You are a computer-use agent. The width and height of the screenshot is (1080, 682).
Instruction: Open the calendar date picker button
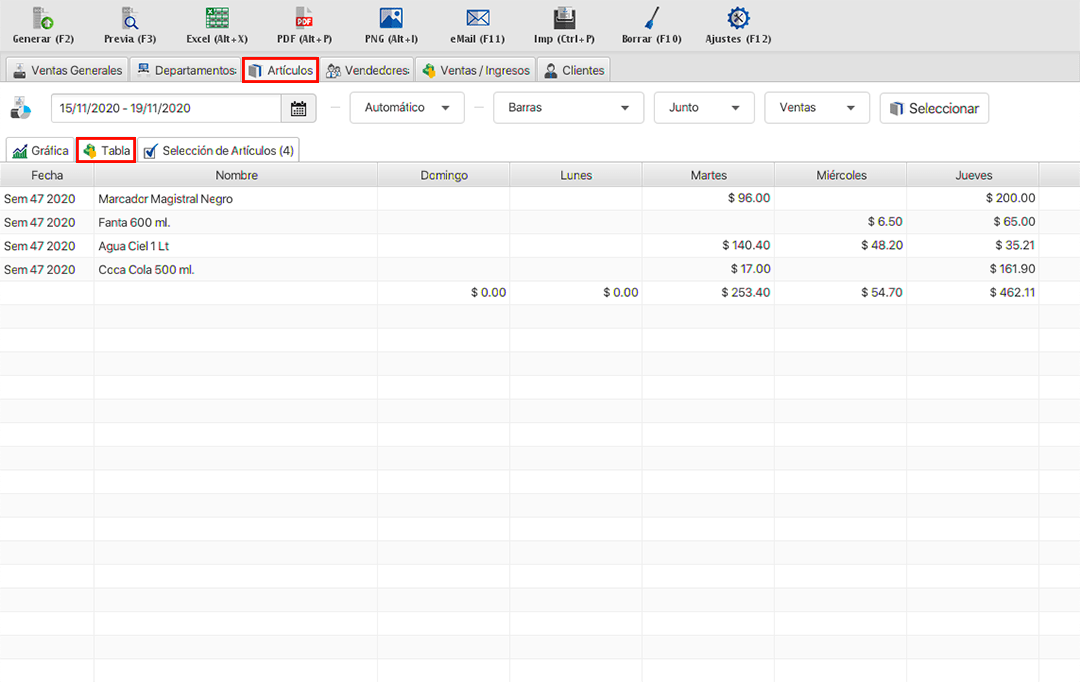tap(299, 108)
